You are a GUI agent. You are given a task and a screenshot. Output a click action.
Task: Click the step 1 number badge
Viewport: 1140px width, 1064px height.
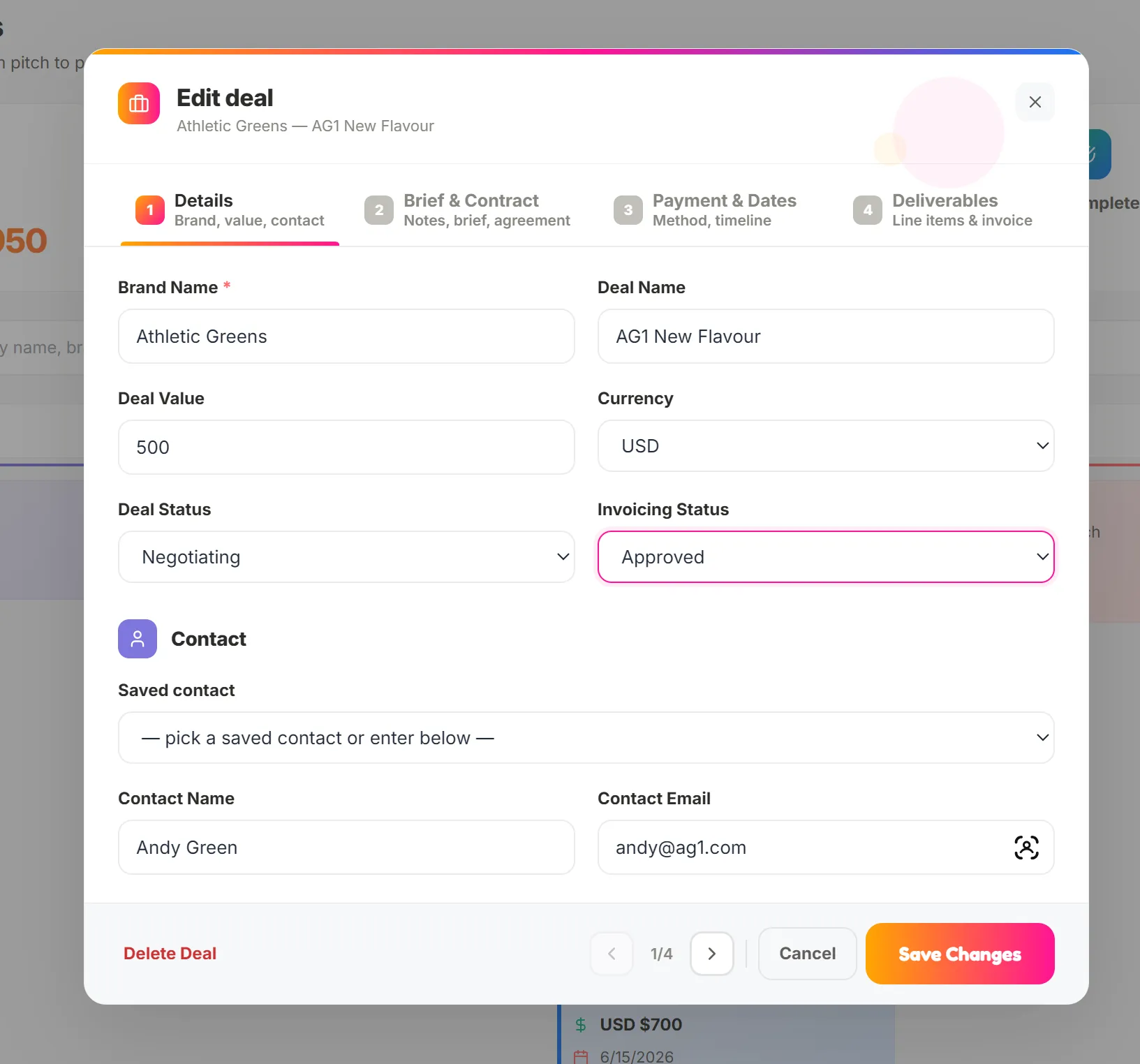(150, 210)
